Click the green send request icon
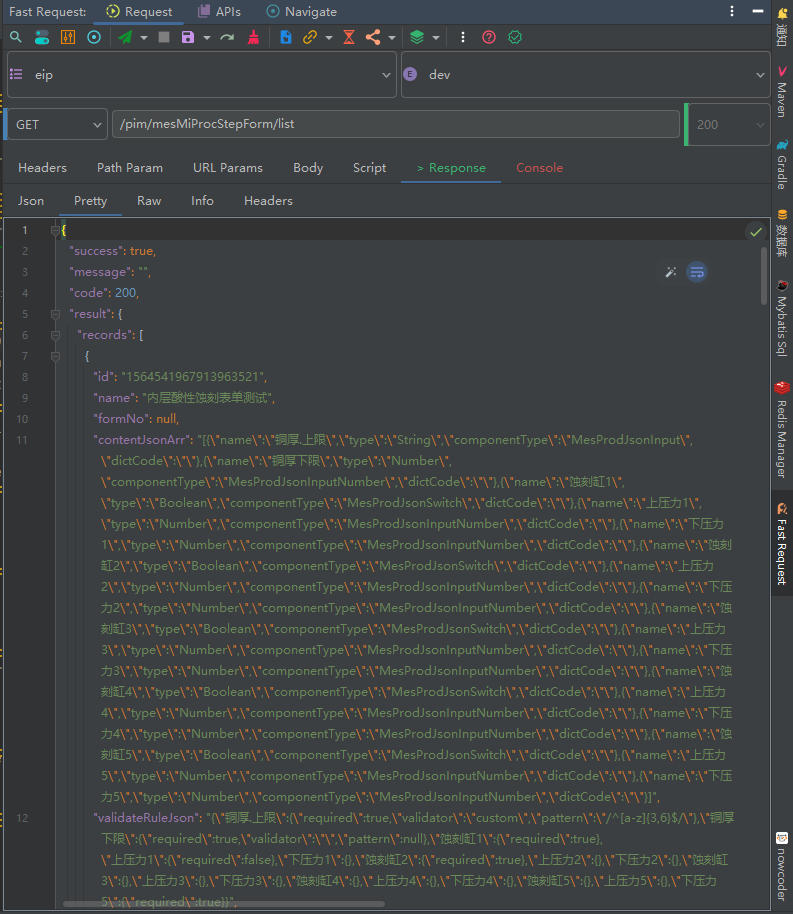Image resolution: width=793 pixels, height=914 pixels. coord(125,37)
